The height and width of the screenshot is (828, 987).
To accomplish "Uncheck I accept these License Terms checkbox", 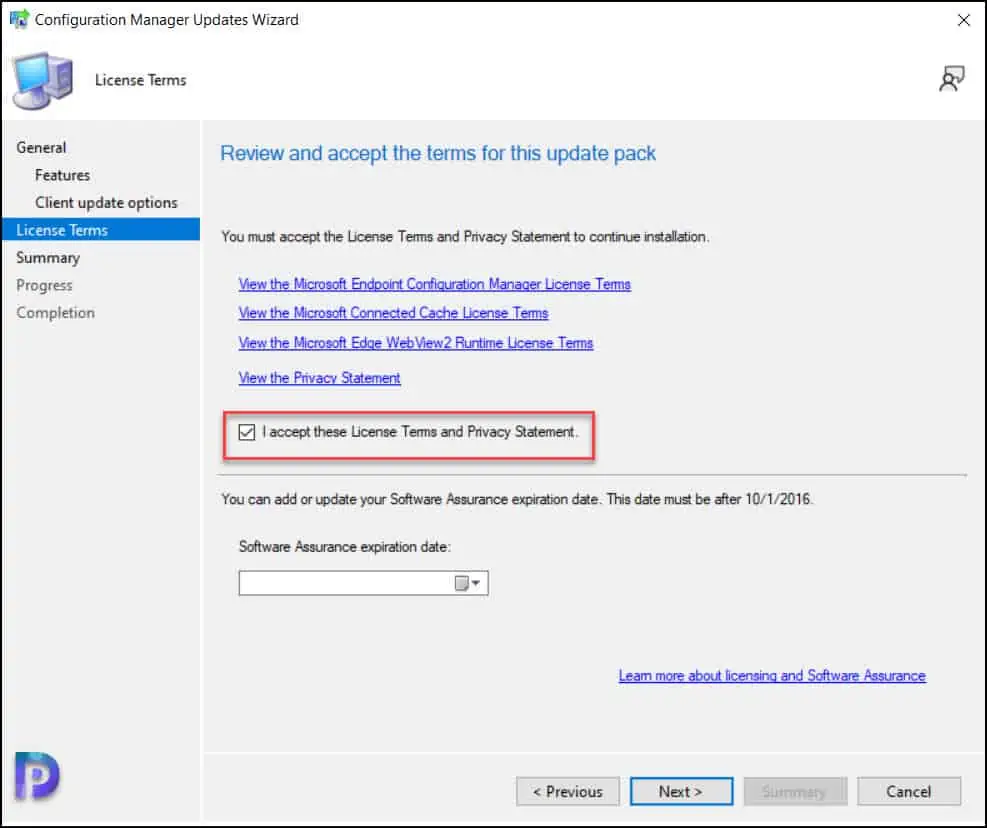I will coord(247,432).
